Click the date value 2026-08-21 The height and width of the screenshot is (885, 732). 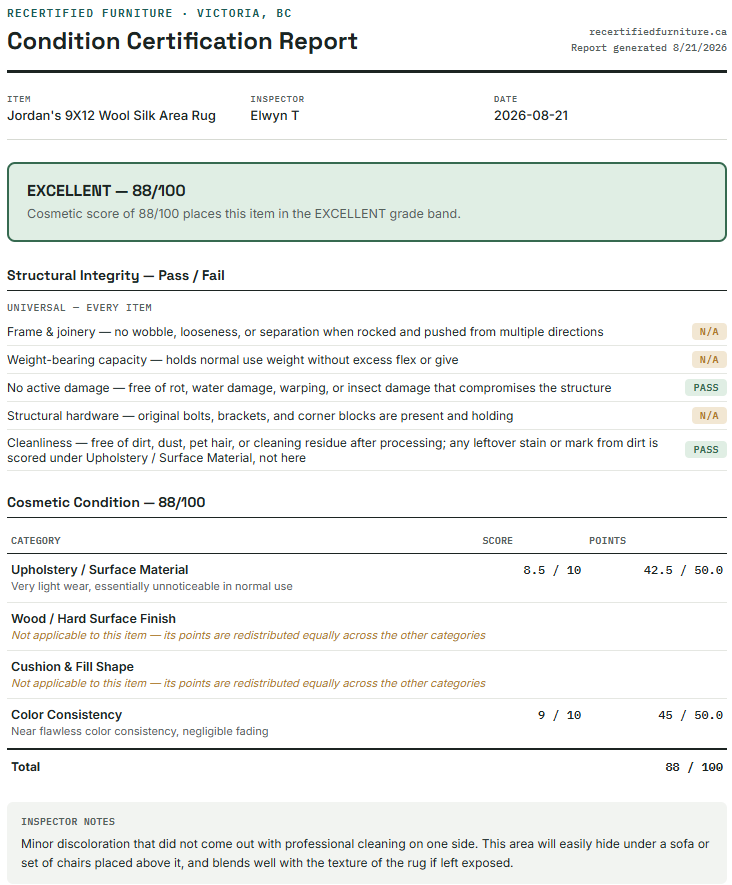(531, 116)
